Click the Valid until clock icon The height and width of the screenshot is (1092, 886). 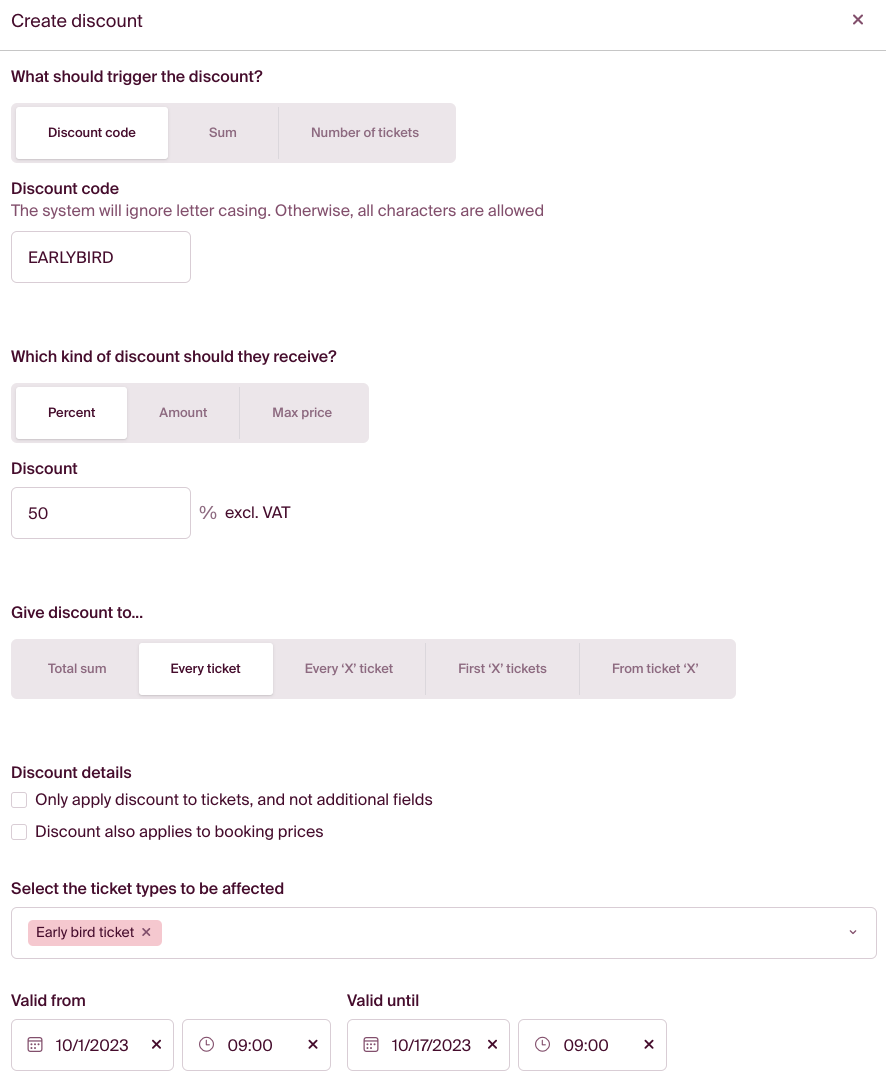coord(543,1045)
